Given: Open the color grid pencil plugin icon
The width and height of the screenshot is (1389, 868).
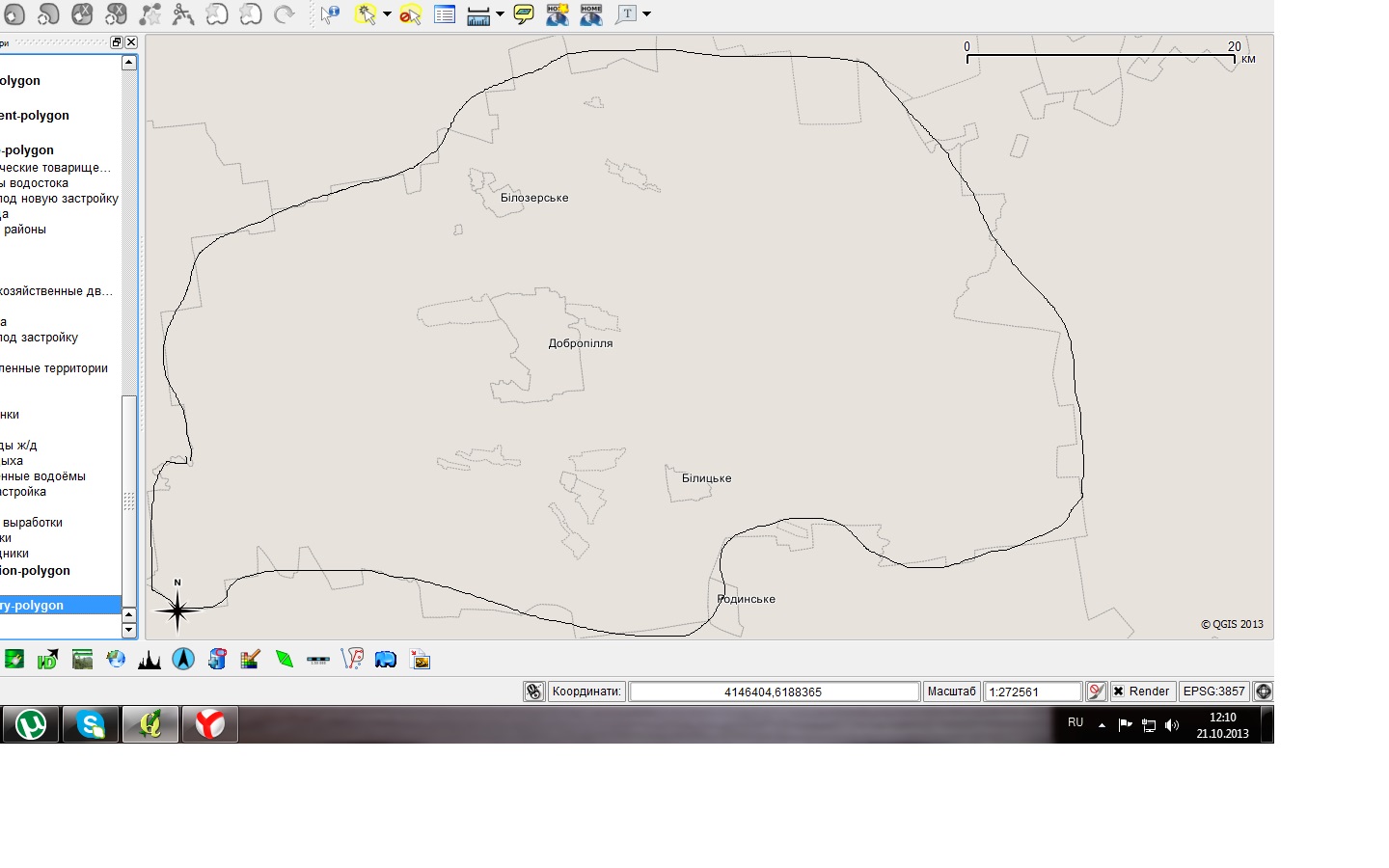Looking at the screenshot, I should (251, 660).
